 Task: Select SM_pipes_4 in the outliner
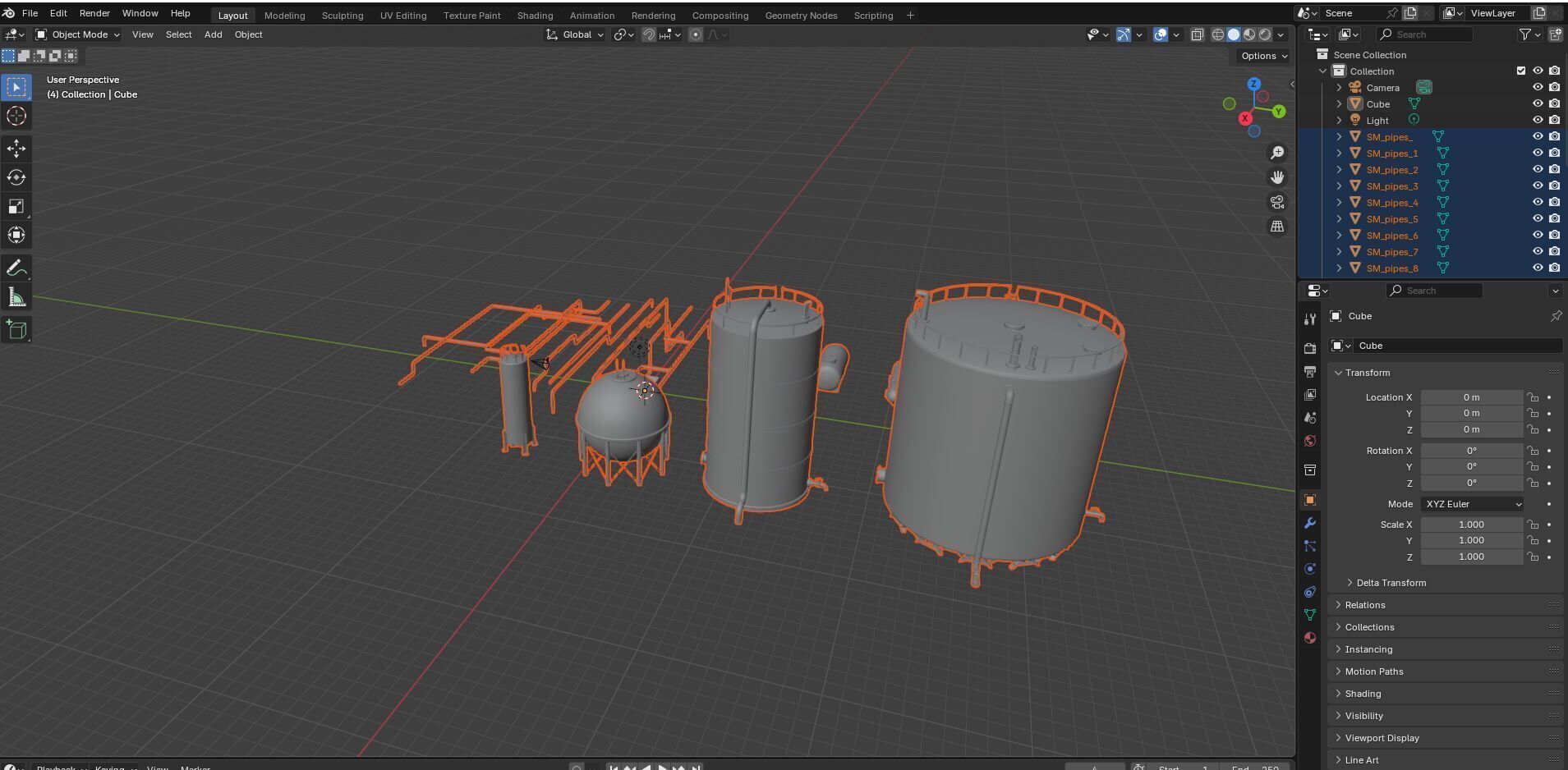1391,202
